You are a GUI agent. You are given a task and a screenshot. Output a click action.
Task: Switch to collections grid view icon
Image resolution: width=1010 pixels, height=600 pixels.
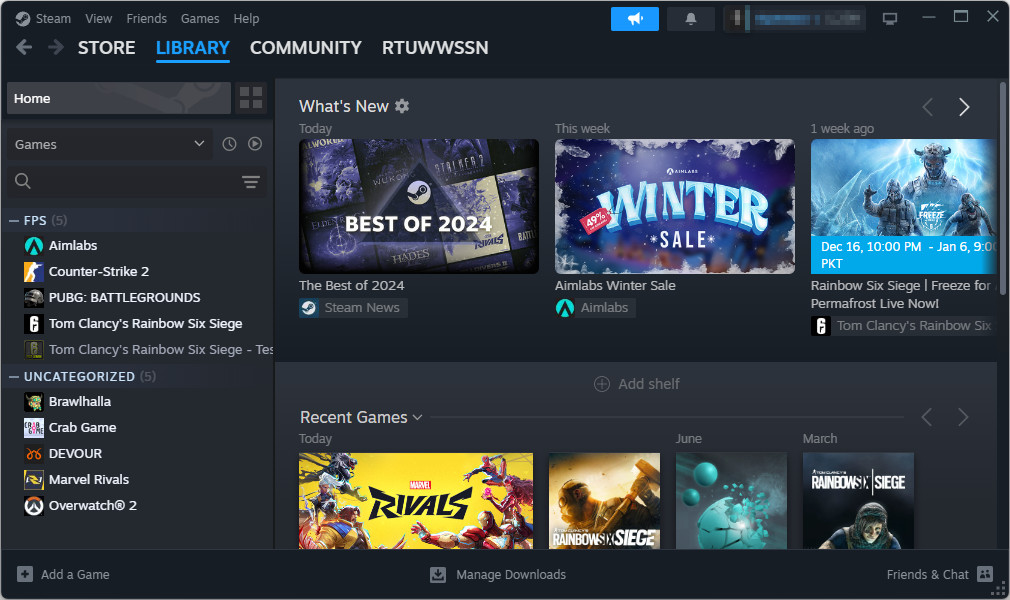point(251,98)
